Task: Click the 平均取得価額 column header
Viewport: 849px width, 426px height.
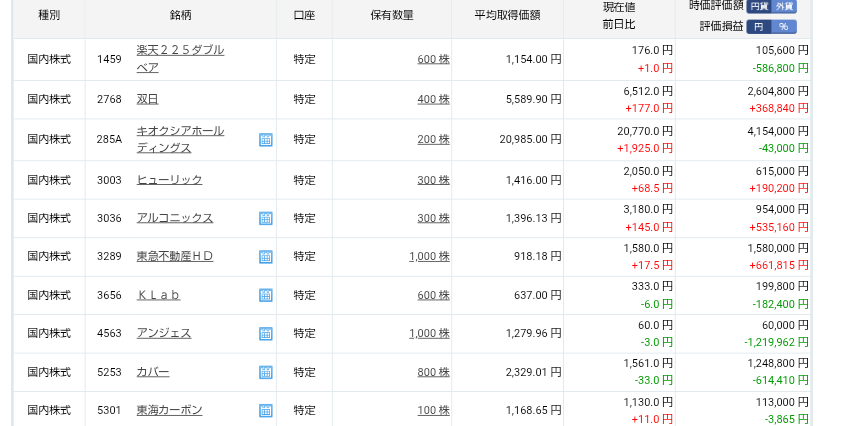Action: (507, 15)
